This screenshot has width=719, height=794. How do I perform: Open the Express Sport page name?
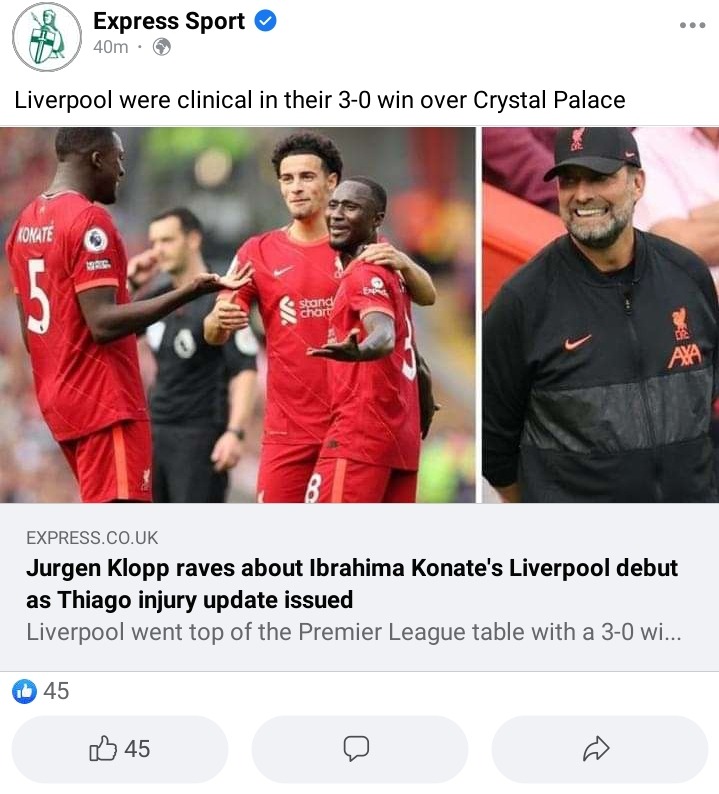click(169, 21)
